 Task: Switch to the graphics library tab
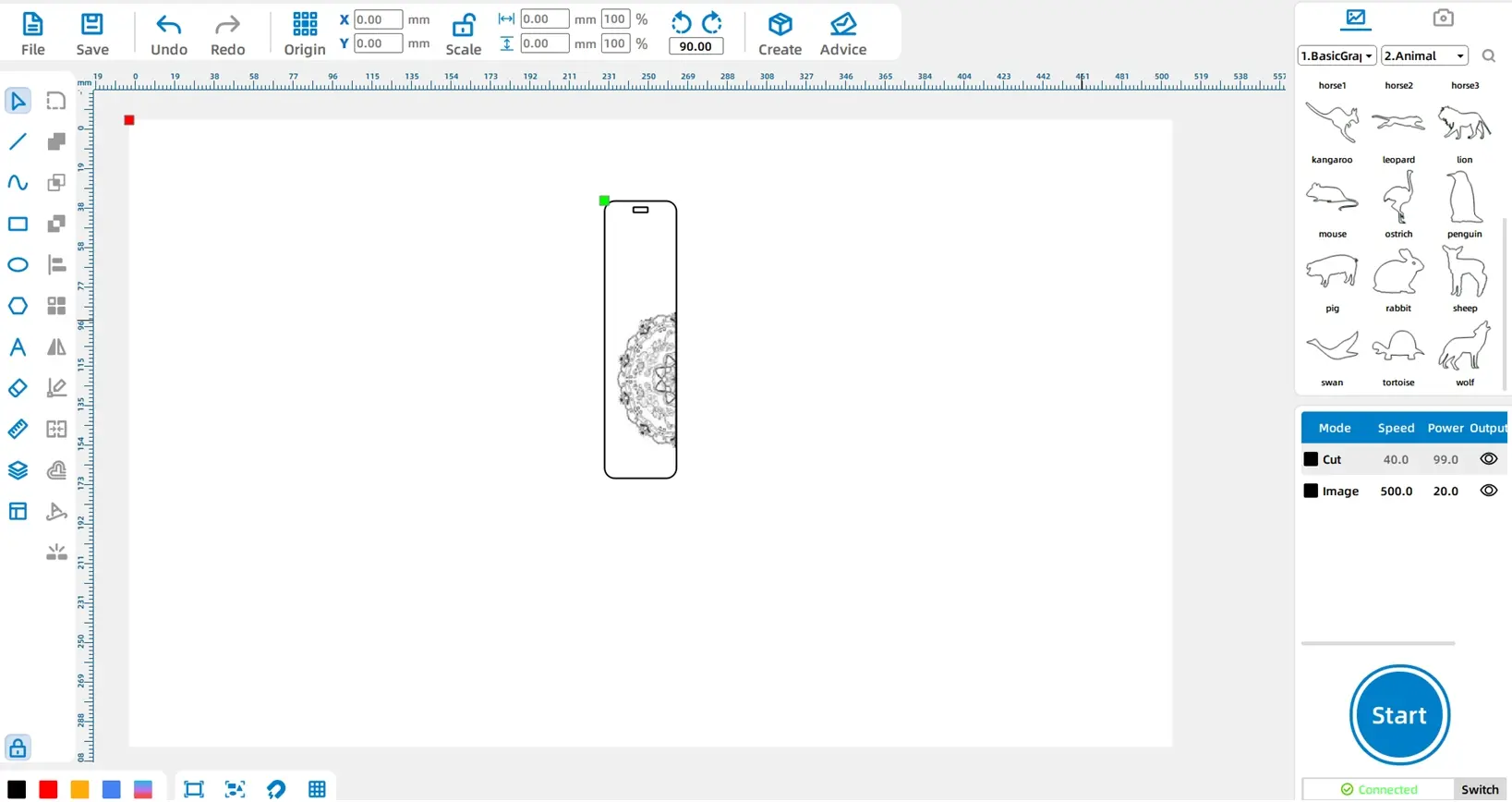click(1356, 18)
